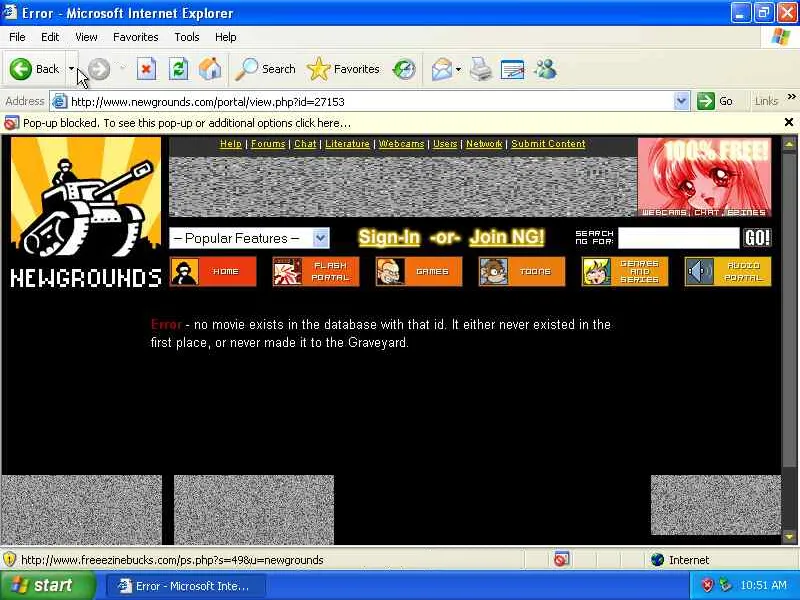Stop page loading with the red X icon
Image resolution: width=800 pixels, height=600 pixels.
point(146,69)
